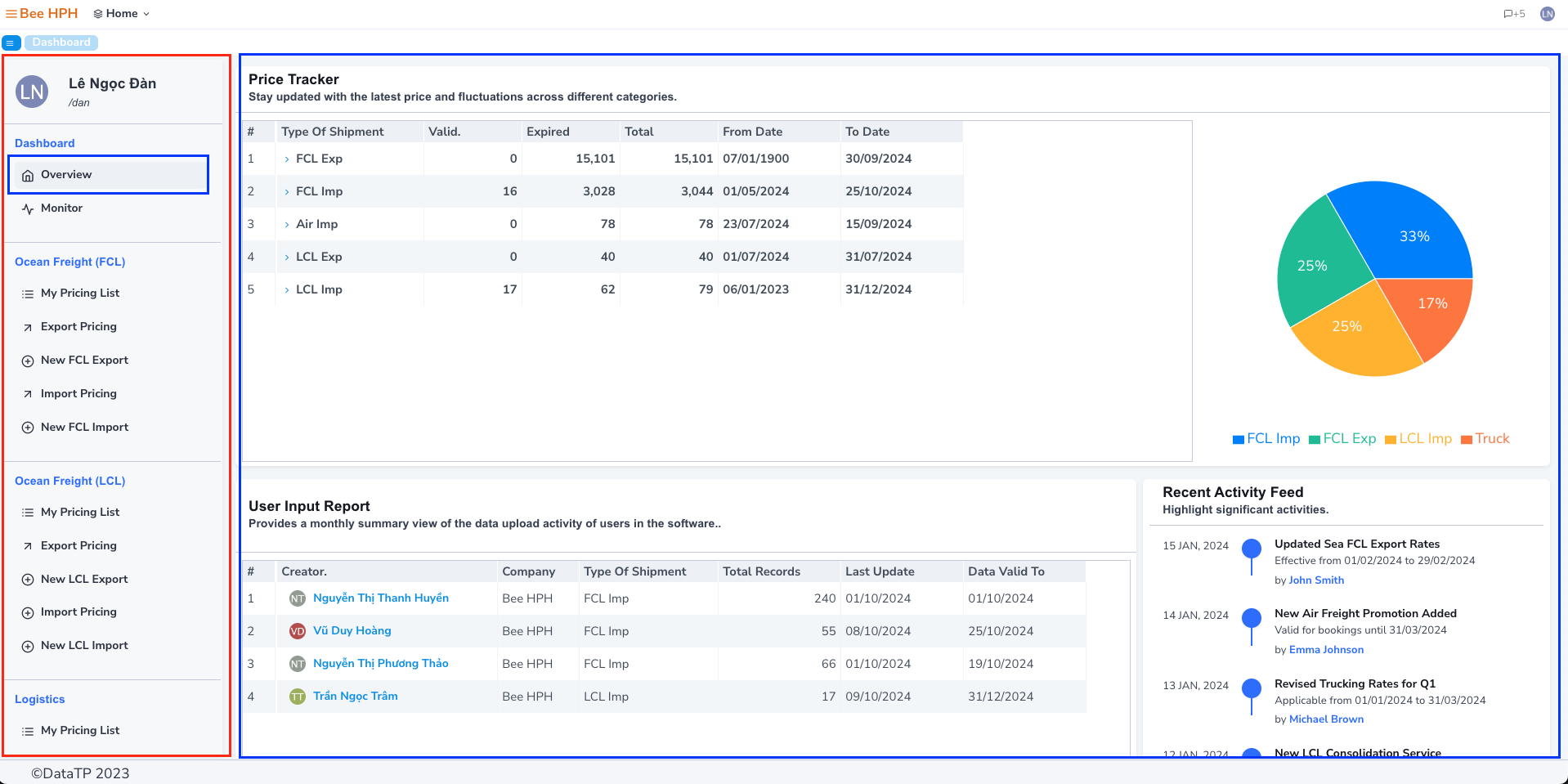Viewport: 1568px width, 784px height.
Task: Click the FCL Export Pricing arrow icon
Action: click(28, 327)
